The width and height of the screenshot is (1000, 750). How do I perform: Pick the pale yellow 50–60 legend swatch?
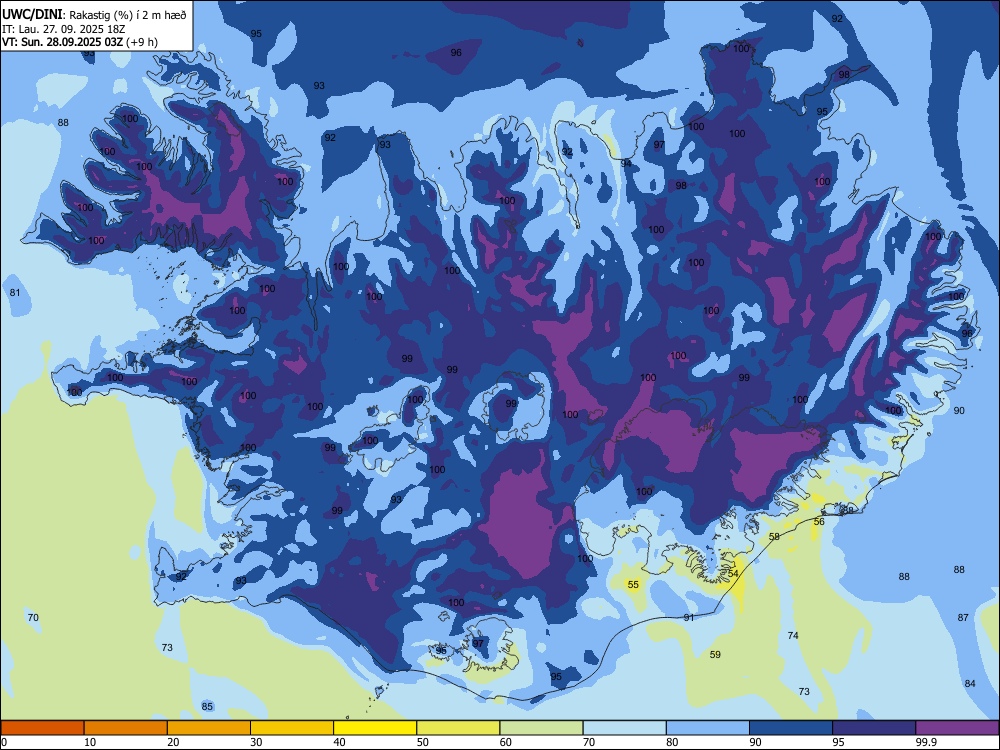pos(459,728)
